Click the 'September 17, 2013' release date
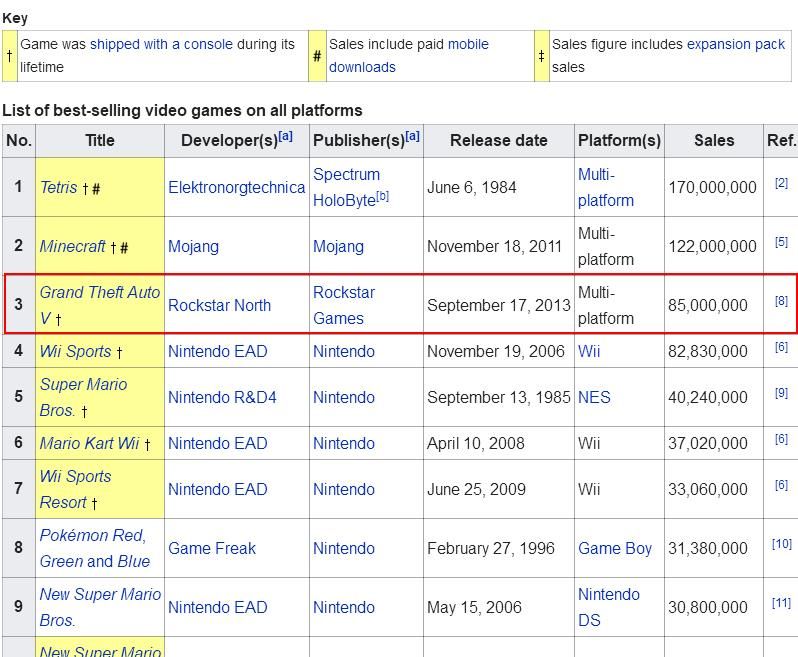This screenshot has height=657, width=798. click(x=499, y=305)
